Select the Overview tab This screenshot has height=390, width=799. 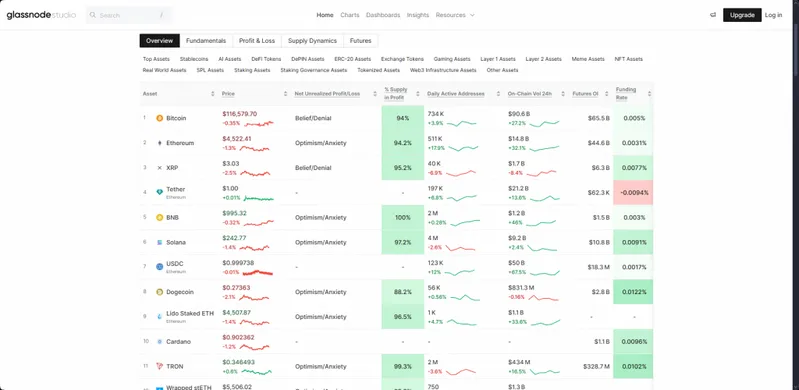159,41
